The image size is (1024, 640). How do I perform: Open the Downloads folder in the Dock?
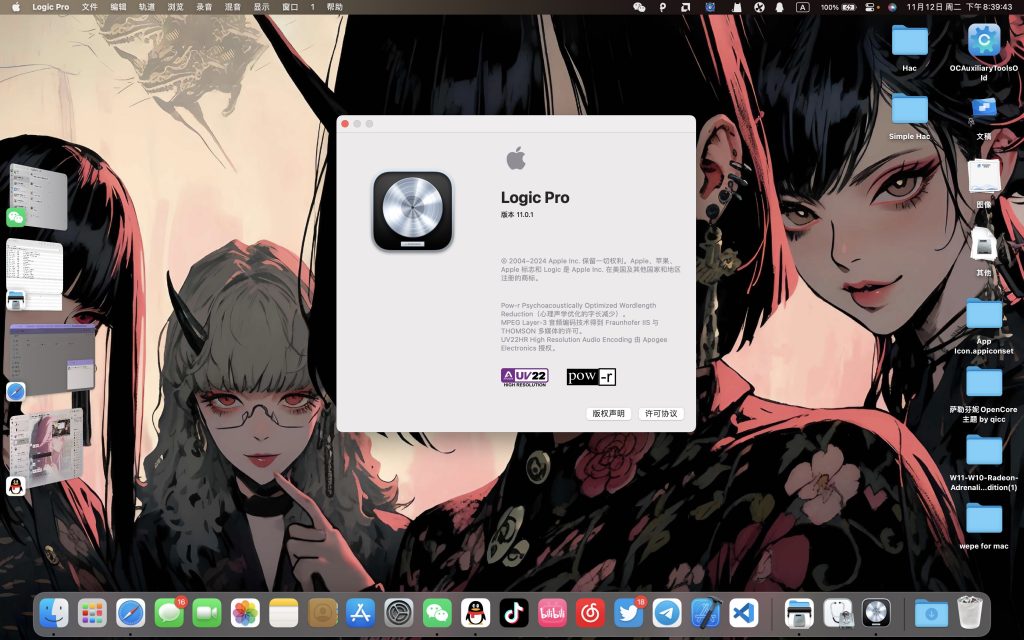coord(931,614)
